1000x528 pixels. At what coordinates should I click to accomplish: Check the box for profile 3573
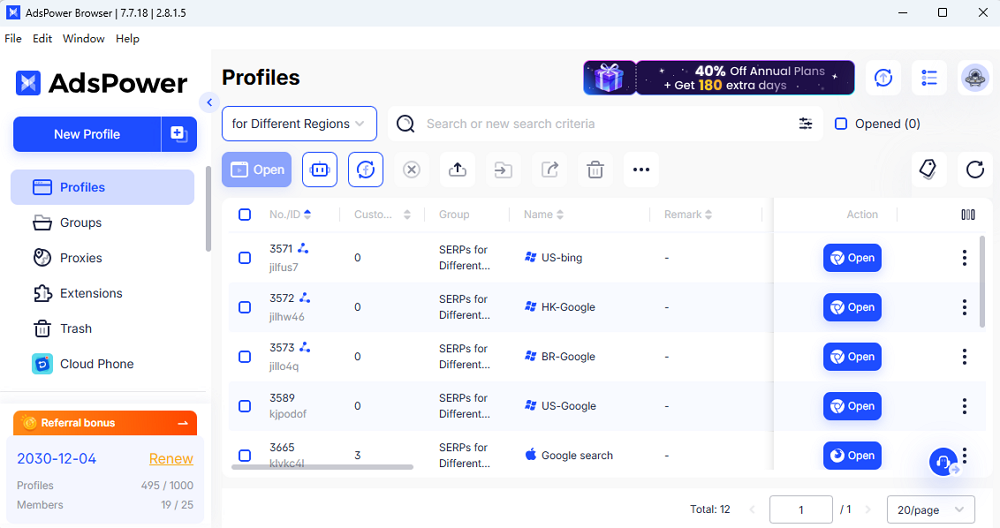245,356
